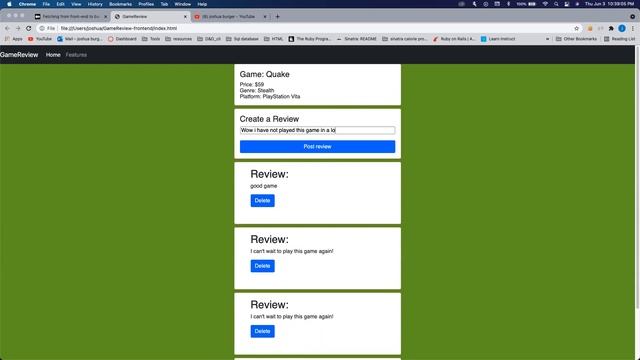Open the Features navbar link
The width and height of the screenshot is (640, 360).
tap(76, 55)
